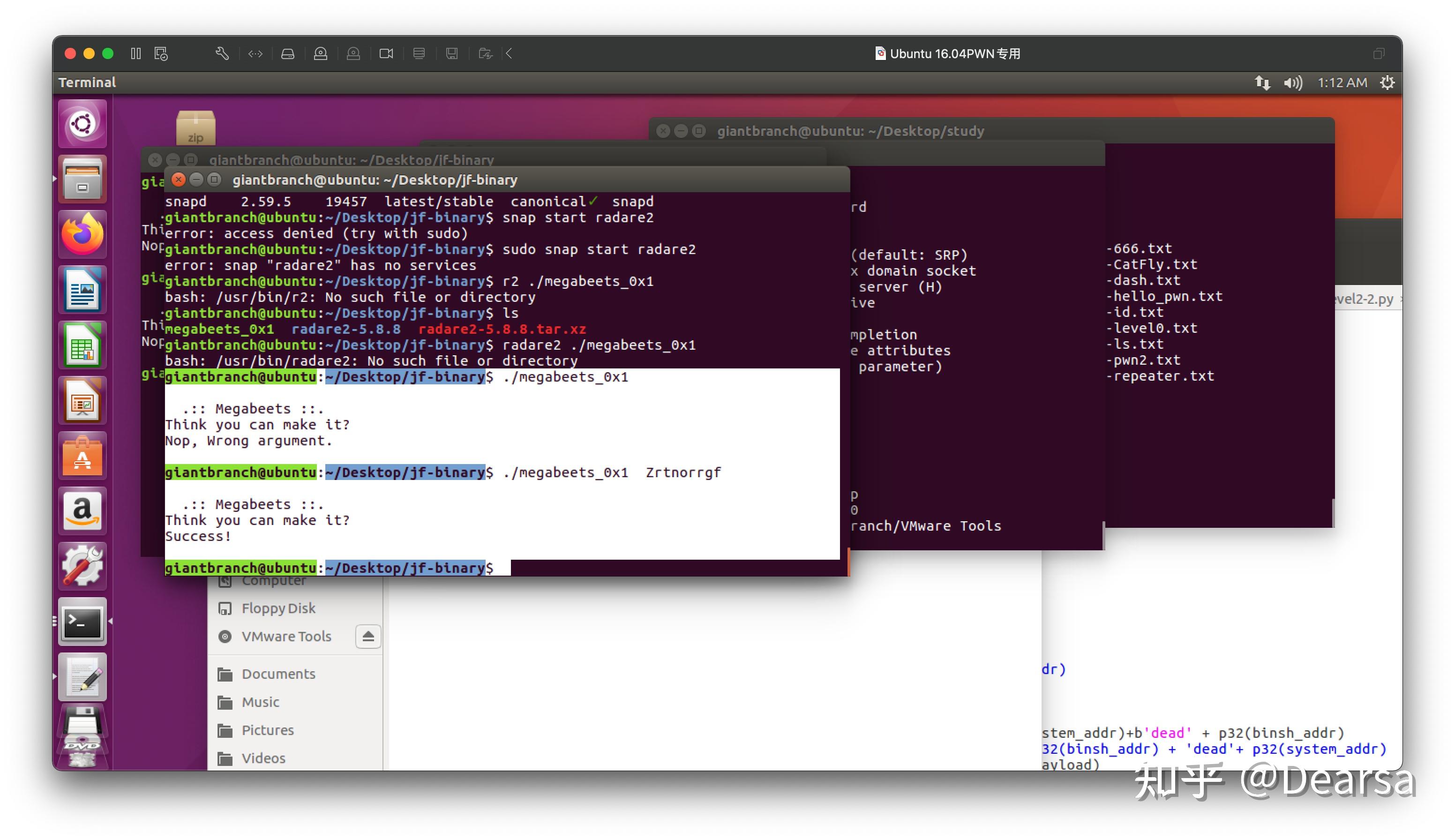Screen dimensions: 1455x840
Task: Open the Terminal launcher icon
Action: click(82, 622)
